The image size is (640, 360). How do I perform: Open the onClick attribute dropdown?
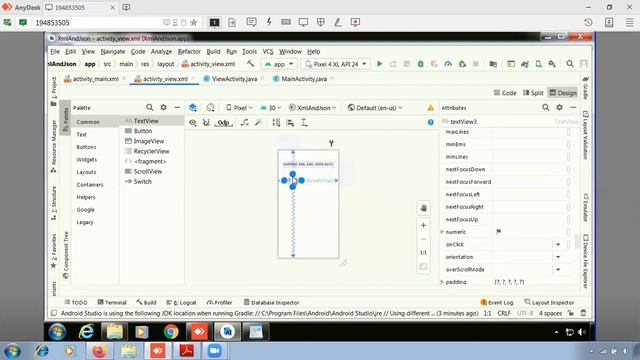click(558, 244)
